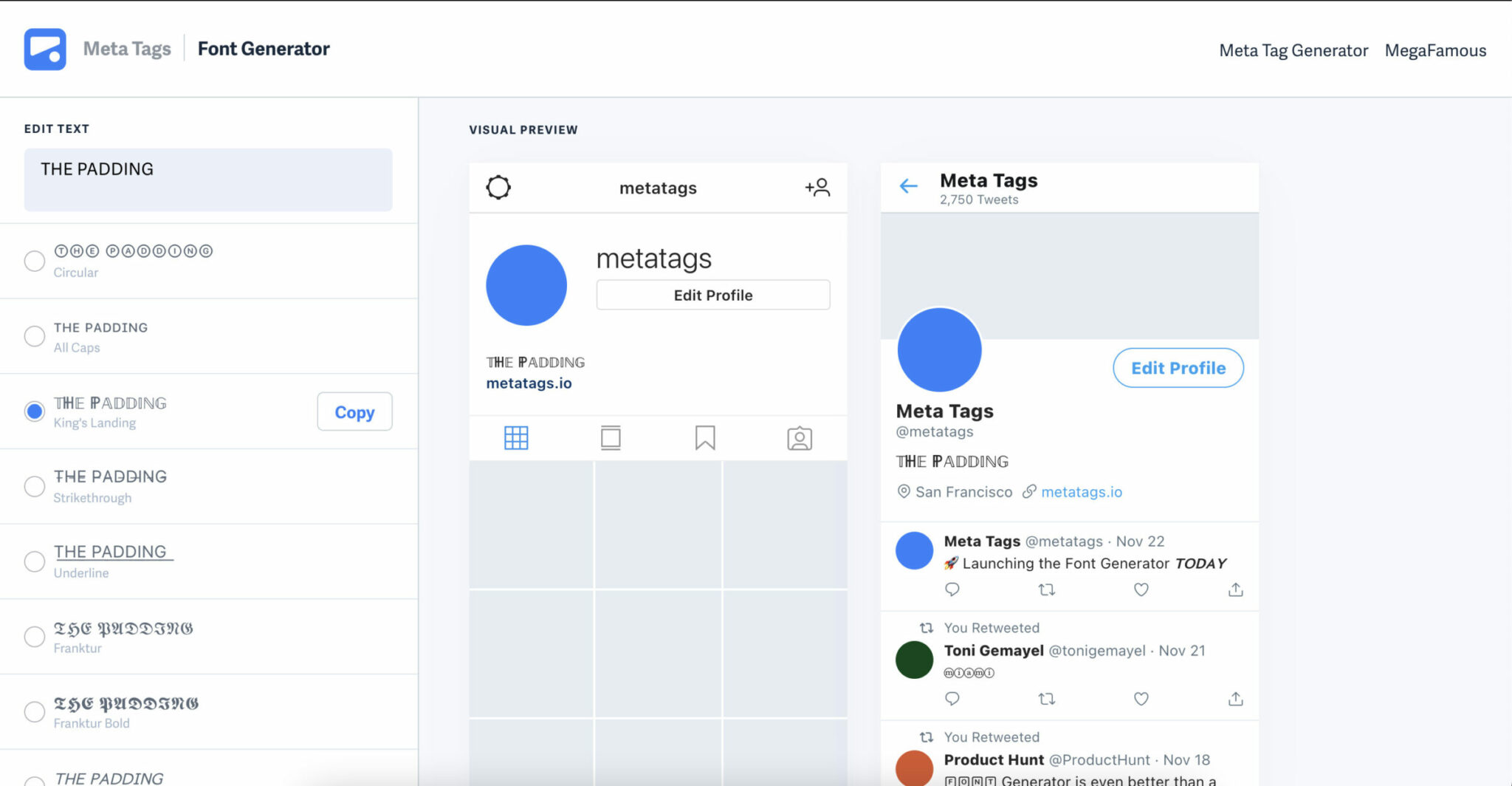
Task: Open the MegaFamous header link
Action: (x=1435, y=50)
